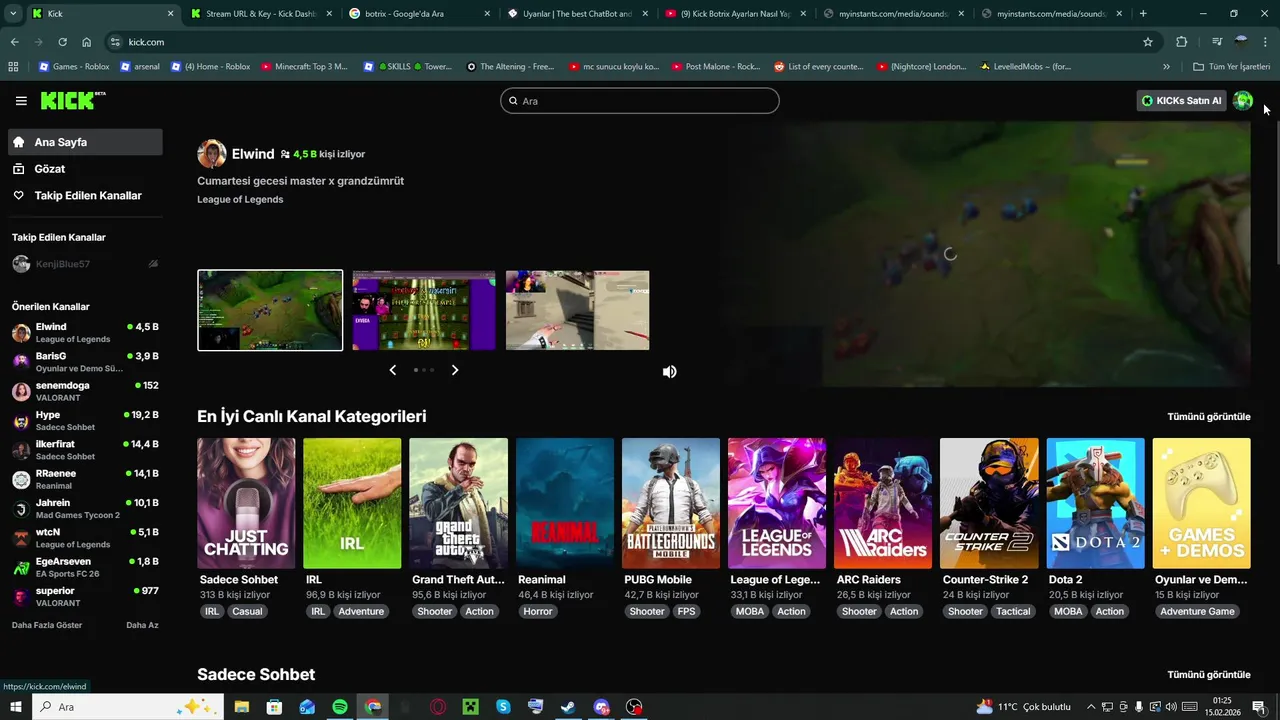Open Dota 2 category card

1095,503
